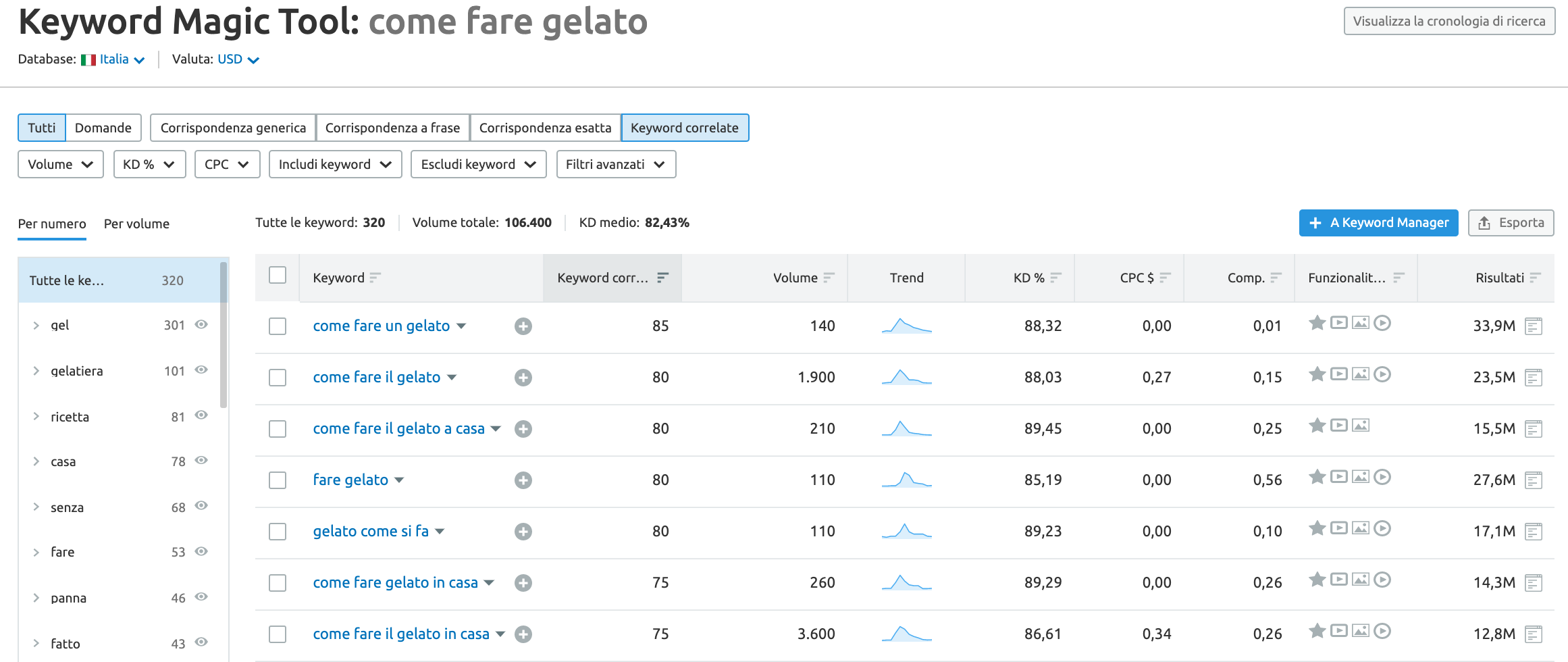Switch to Corrispondenza esatta tab
Image resolution: width=1568 pixels, height=662 pixels.
click(545, 128)
